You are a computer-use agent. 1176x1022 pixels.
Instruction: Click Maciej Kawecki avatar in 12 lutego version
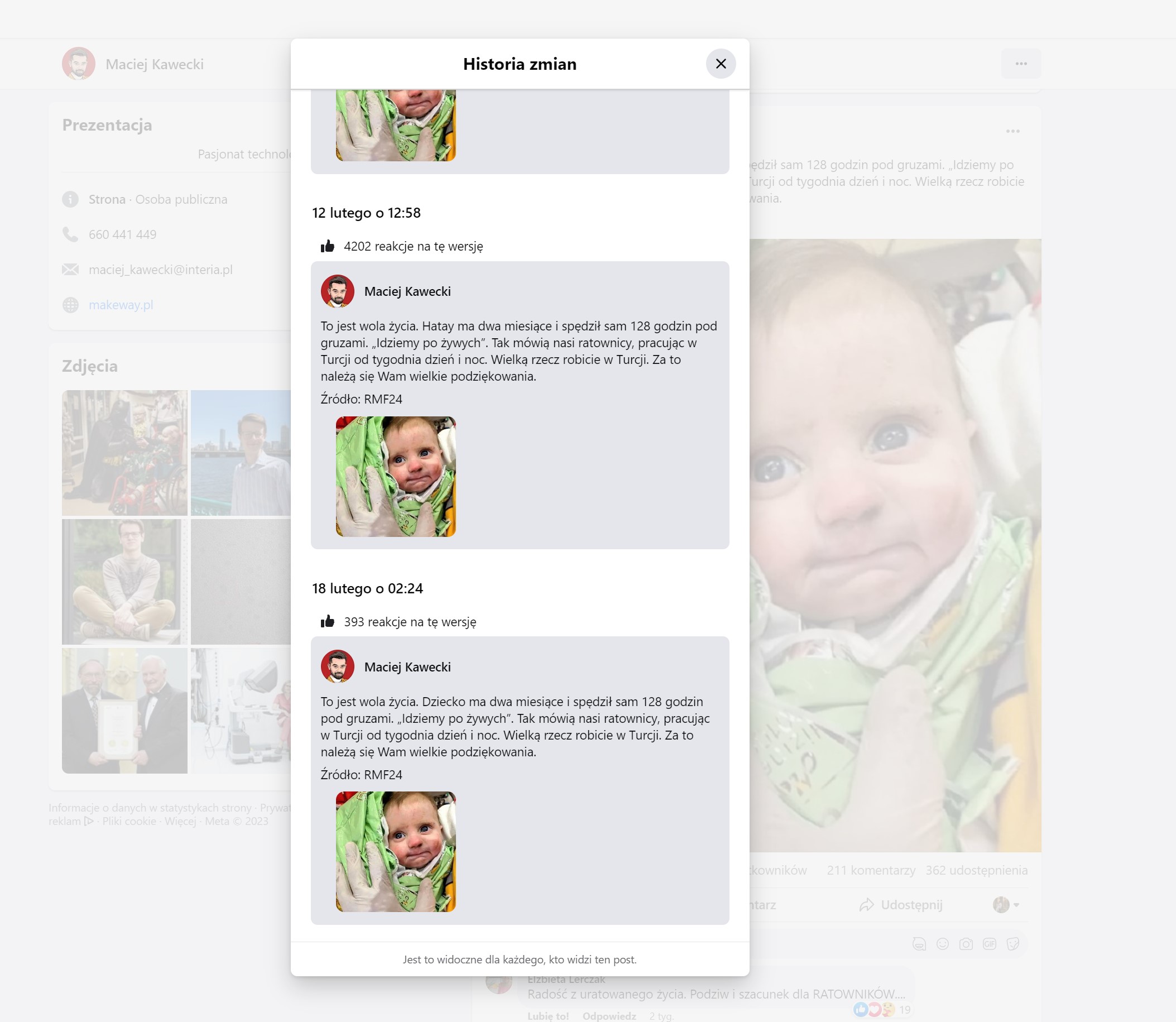337,291
